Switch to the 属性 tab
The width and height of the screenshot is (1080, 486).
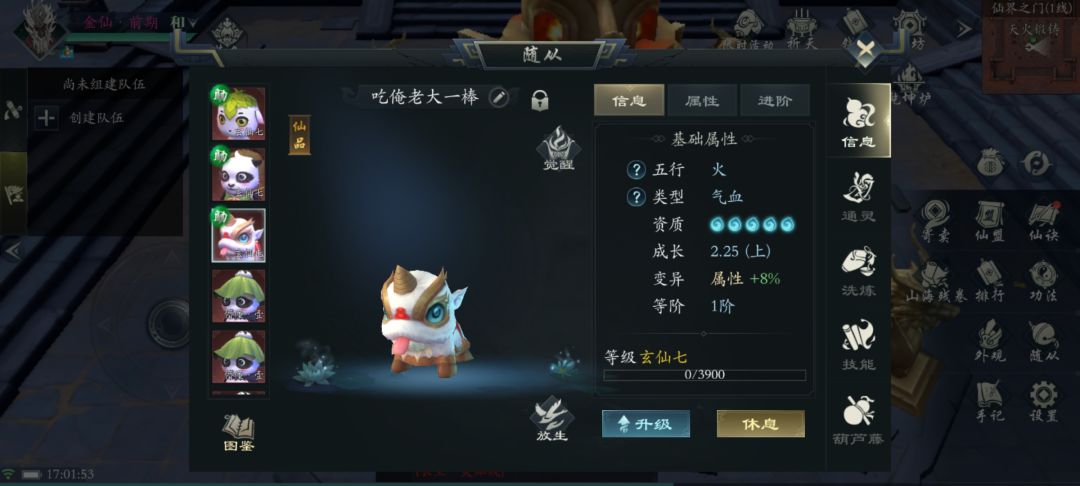click(x=702, y=101)
